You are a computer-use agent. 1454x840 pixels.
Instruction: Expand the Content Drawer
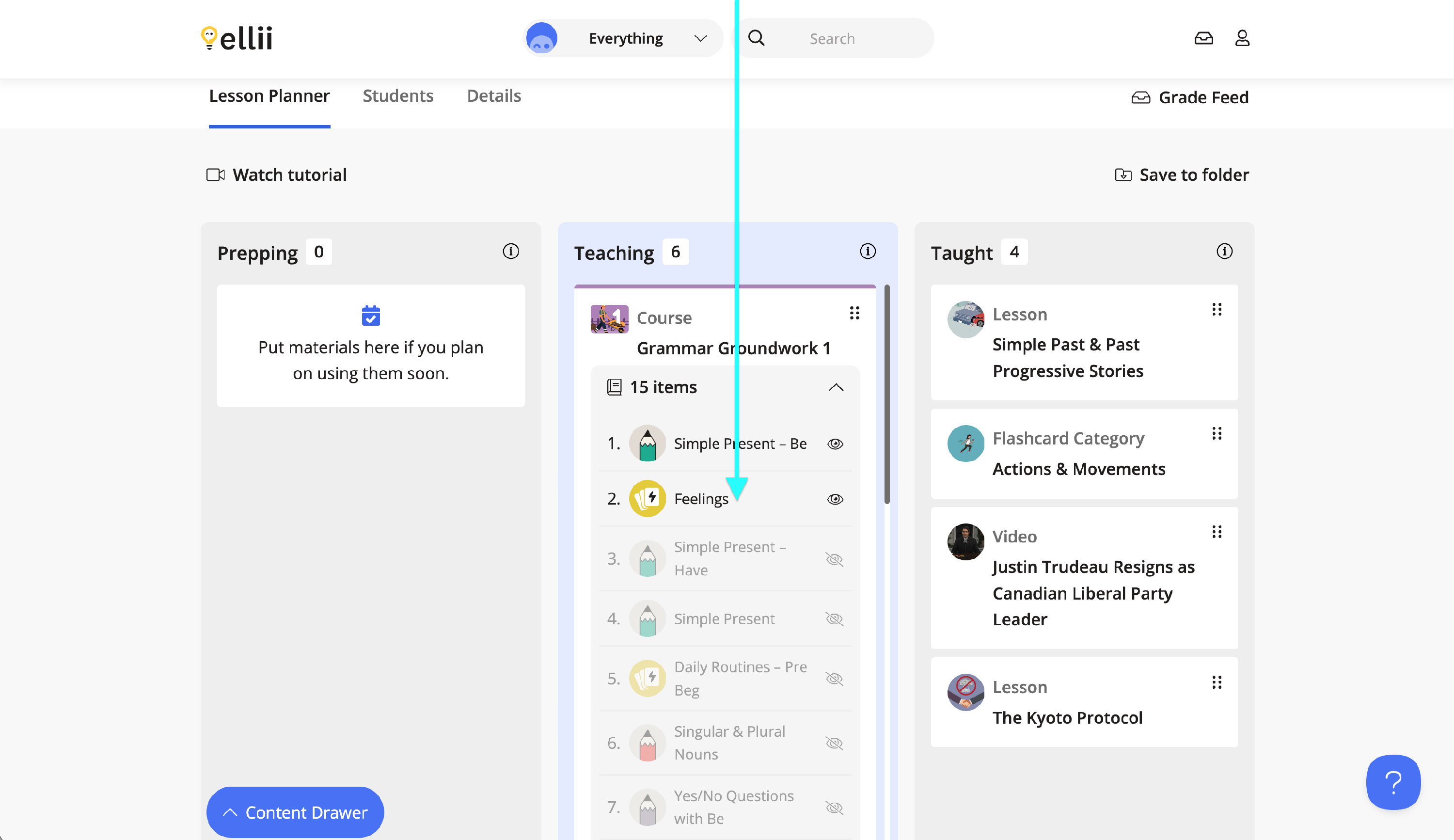click(295, 812)
